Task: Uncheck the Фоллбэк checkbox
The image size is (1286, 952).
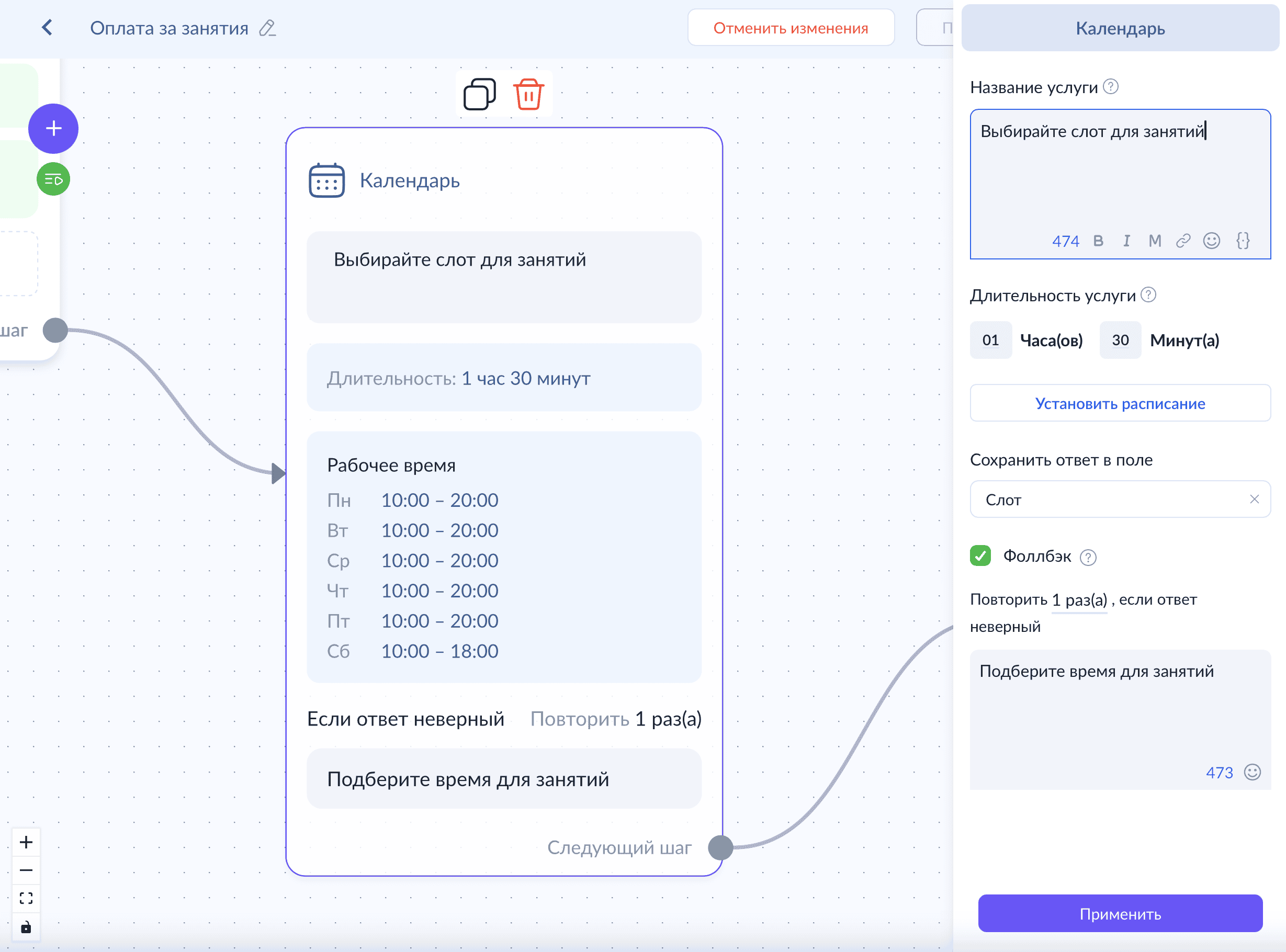Action: pos(980,556)
